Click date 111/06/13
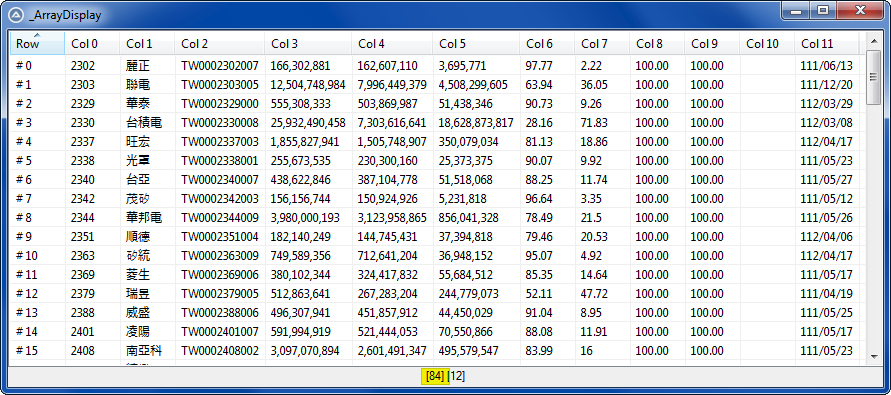Viewport: 891px width, 395px height. coord(826,65)
